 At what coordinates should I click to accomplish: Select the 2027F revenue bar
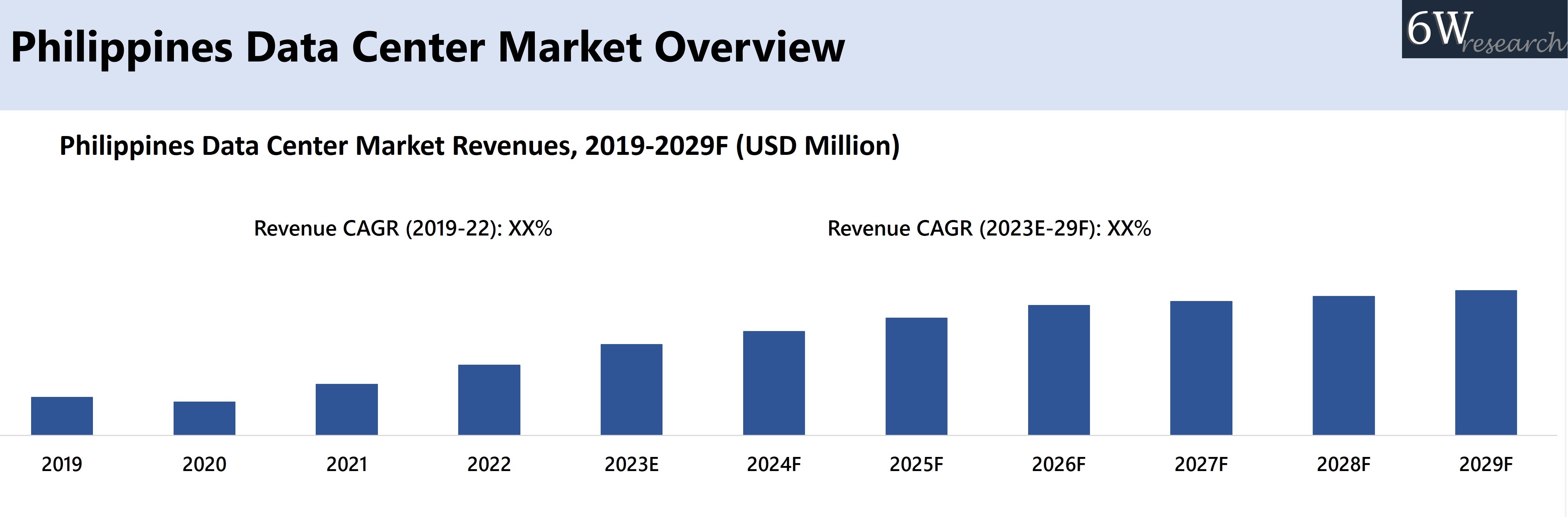pyautogui.click(x=1202, y=368)
